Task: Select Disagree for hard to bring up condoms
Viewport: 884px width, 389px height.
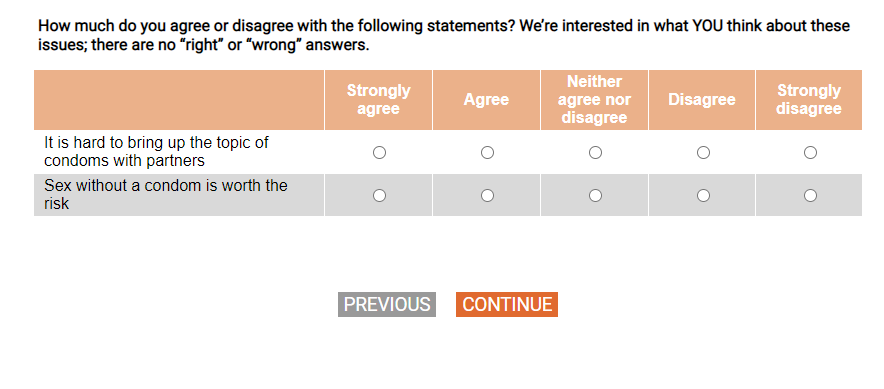Action: coord(703,153)
